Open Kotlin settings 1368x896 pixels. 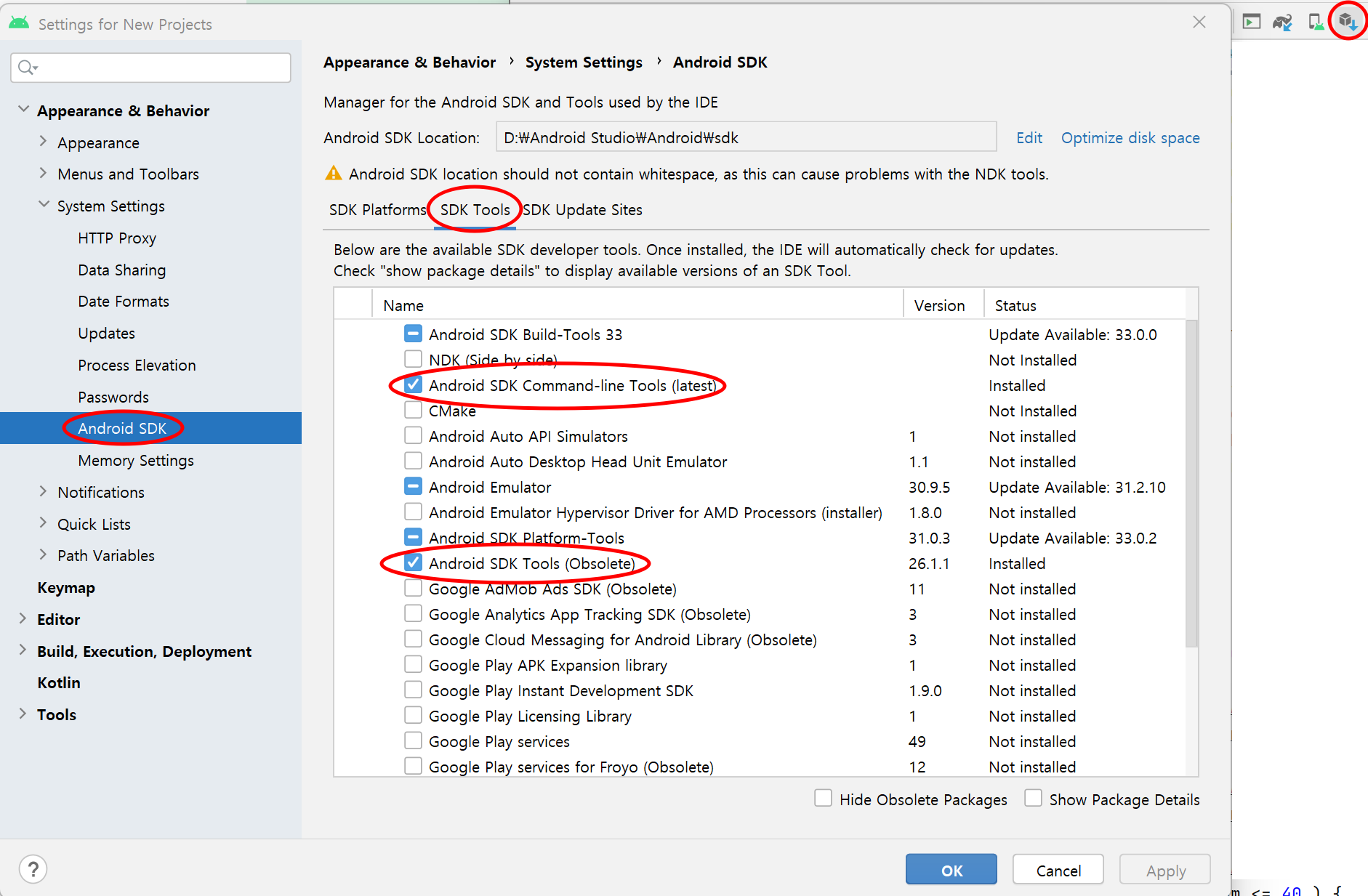point(59,682)
